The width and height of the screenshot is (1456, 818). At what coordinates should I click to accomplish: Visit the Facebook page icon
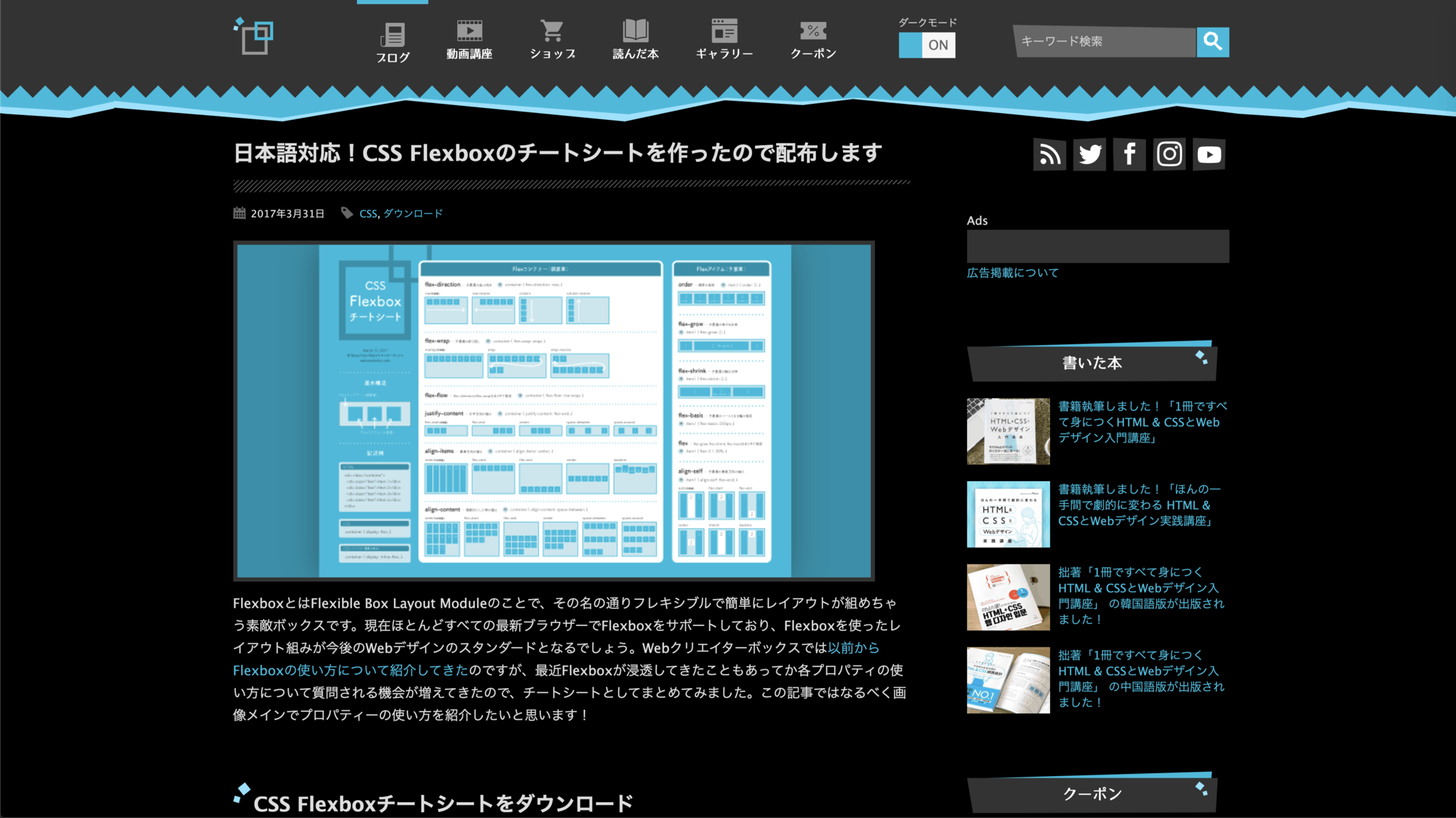1129,154
